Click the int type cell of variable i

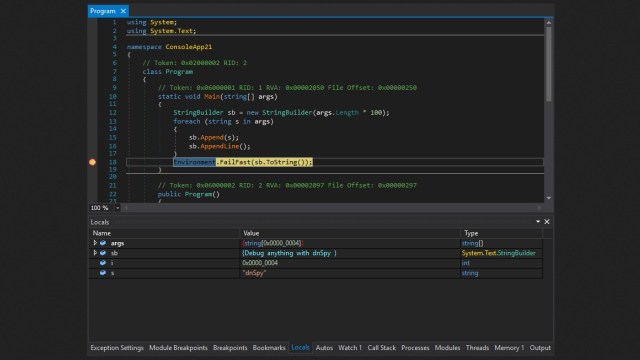pyautogui.click(x=466, y=263)
